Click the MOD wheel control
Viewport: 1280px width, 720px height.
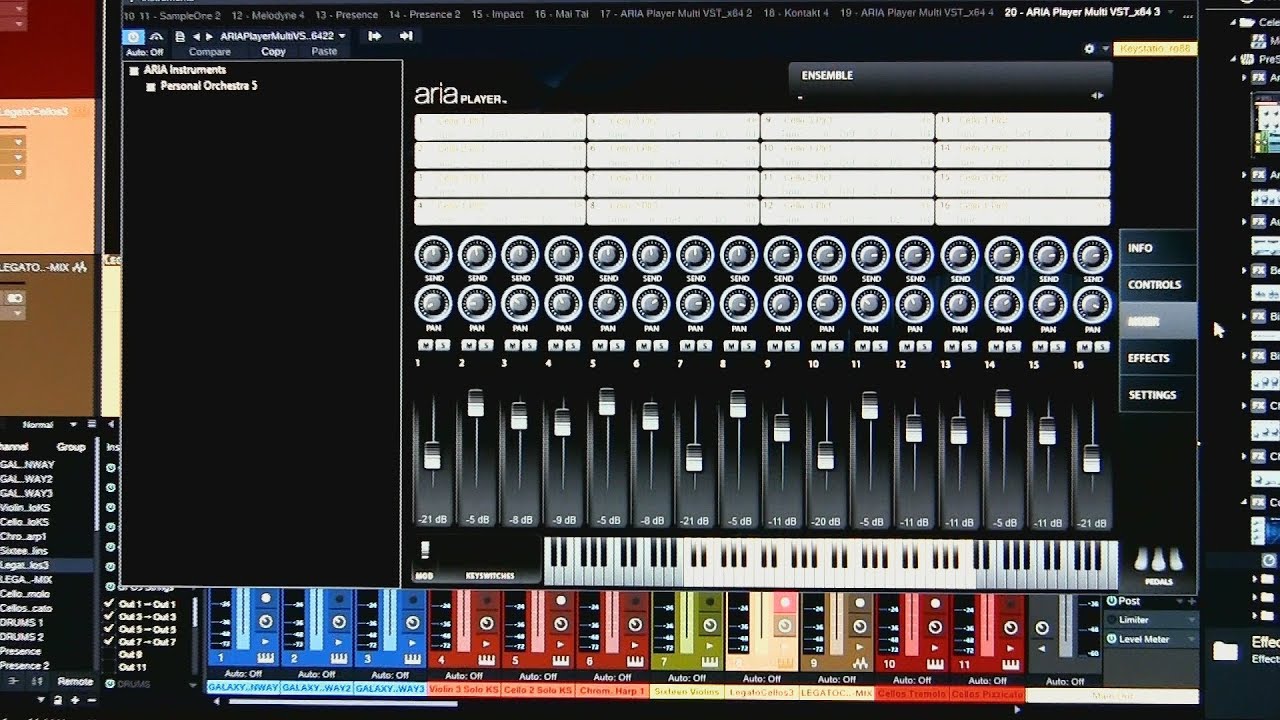click(425, 551)
